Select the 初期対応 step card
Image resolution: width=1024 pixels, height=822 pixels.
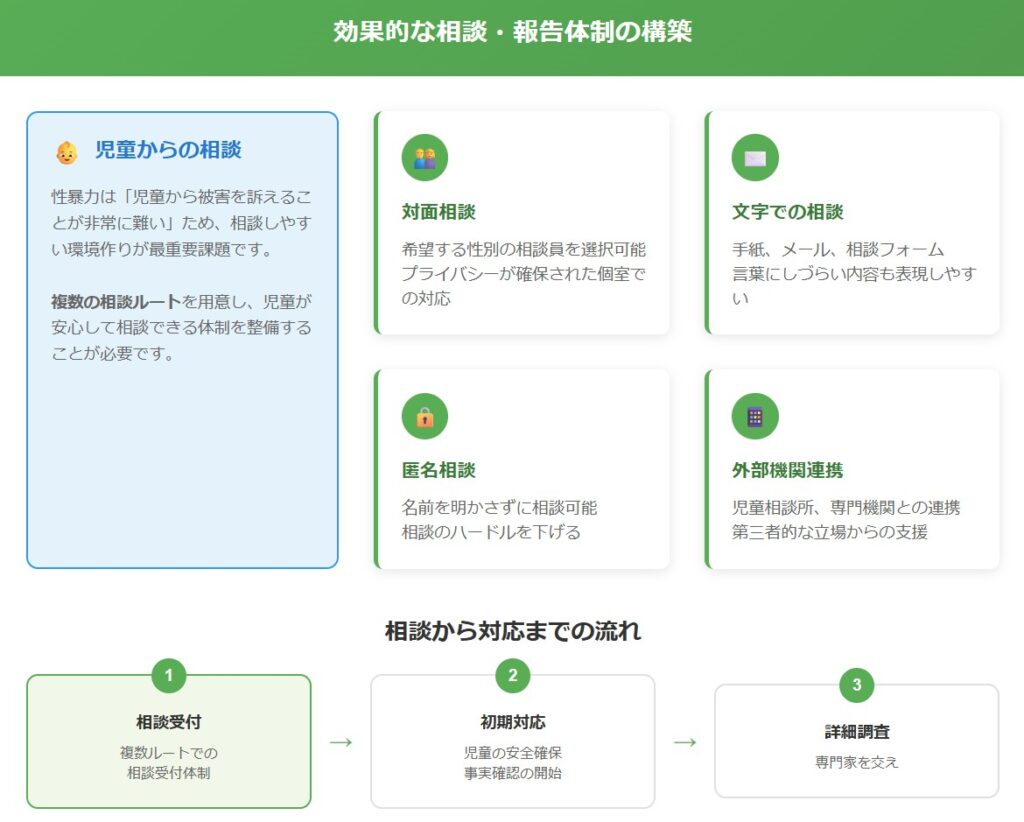point(513,745)
